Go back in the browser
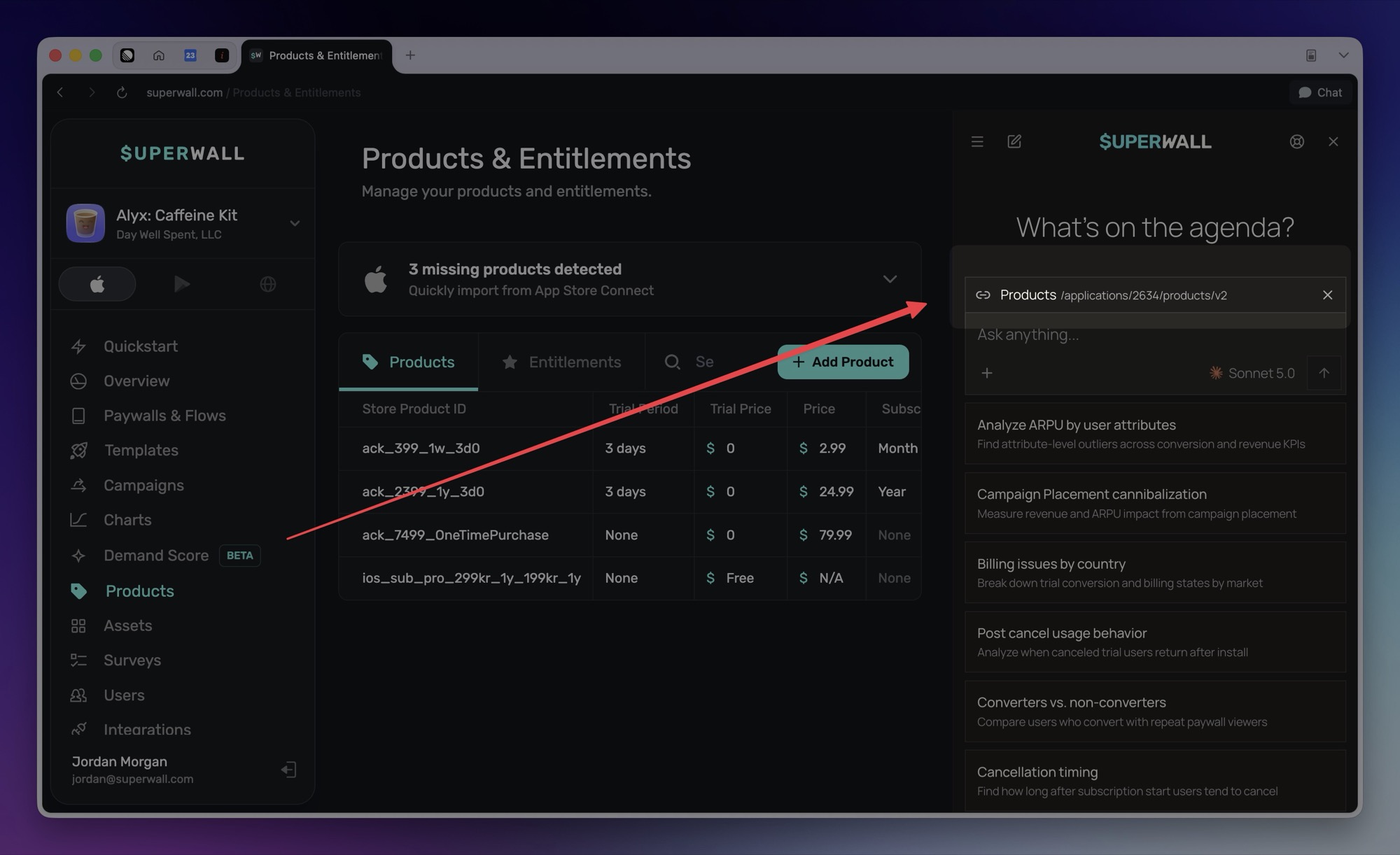Viewport: 1400px width, 855px height. [60, 92]
